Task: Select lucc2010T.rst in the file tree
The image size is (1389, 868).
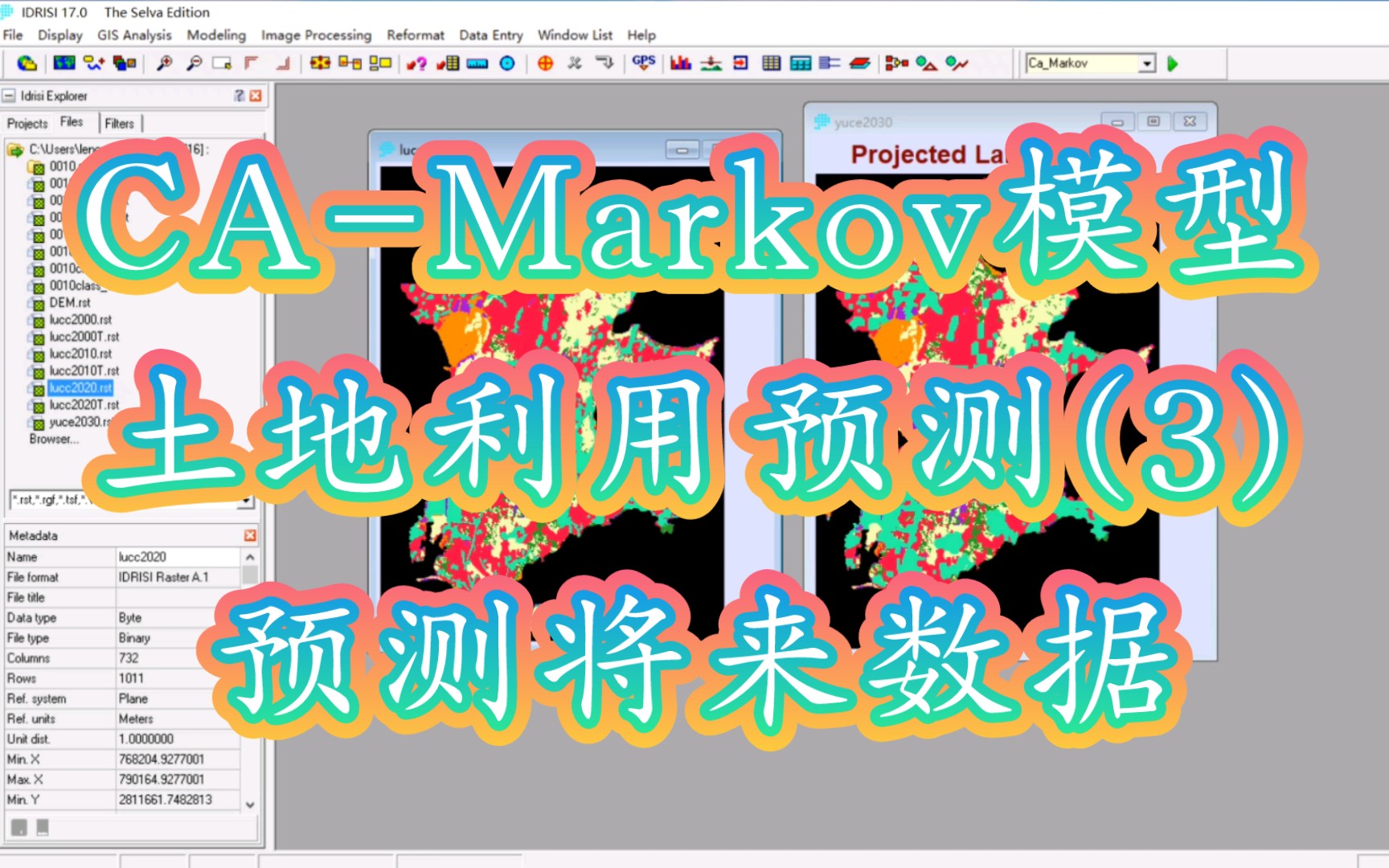Action: (84, 371)
